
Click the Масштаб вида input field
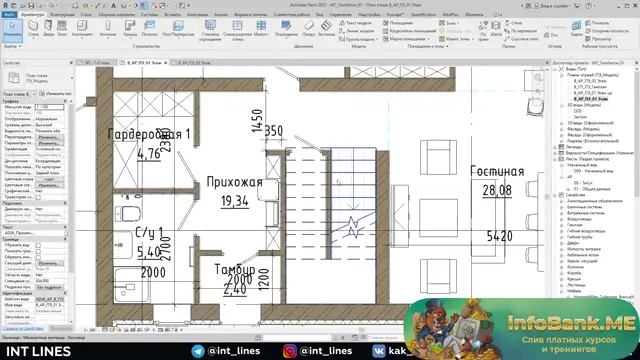(x=50, y=107)
